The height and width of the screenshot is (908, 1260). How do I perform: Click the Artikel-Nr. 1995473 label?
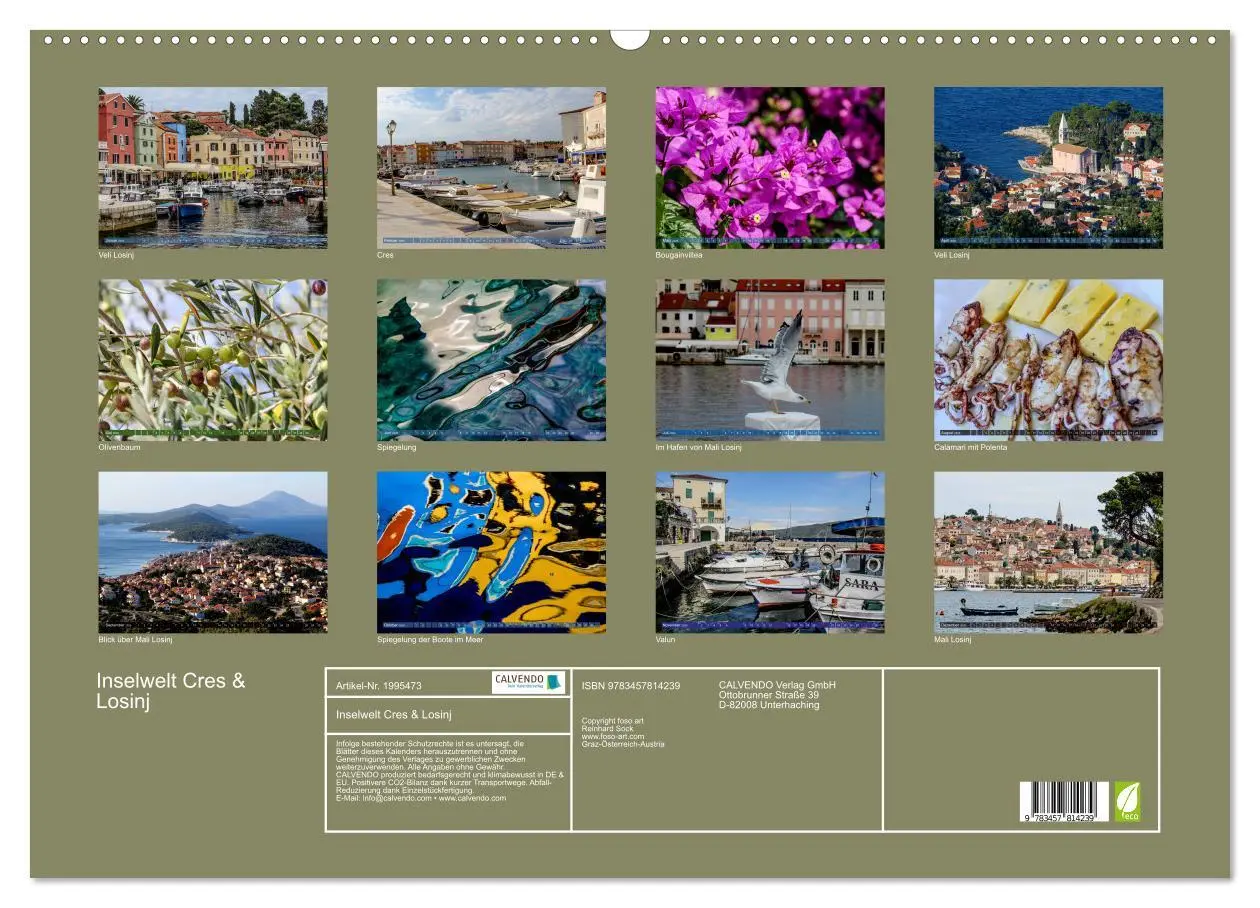(x=378, y=685)
